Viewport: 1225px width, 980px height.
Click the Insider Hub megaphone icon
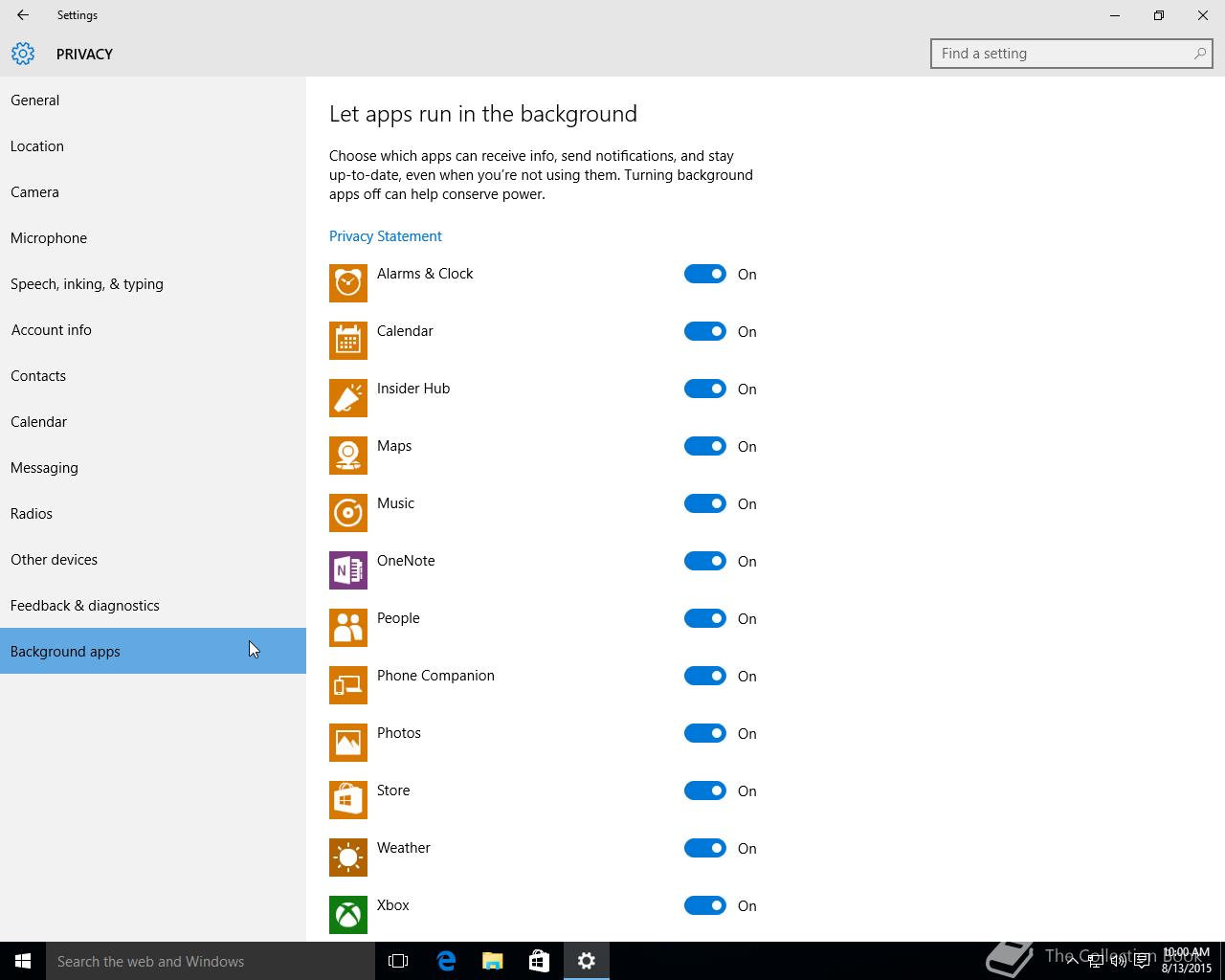point(348,398)
